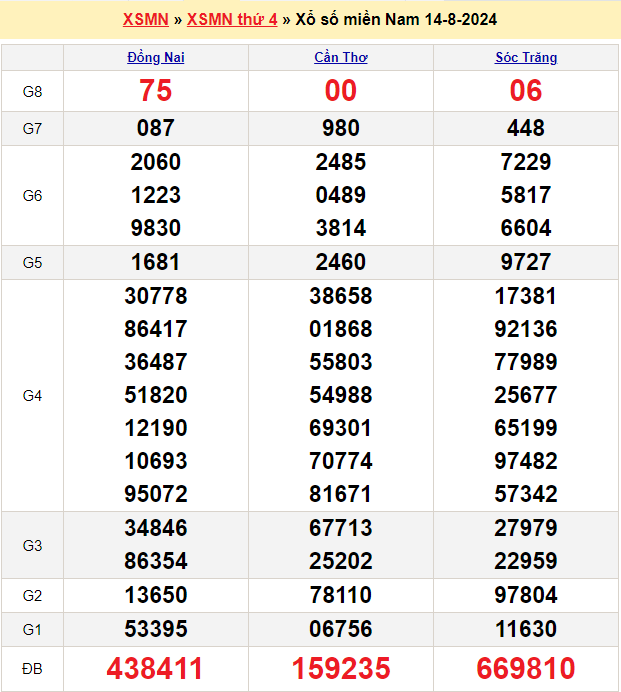Select the G4 row label
This screenshot has height=692, width=621.
click(x=32, y=396)
